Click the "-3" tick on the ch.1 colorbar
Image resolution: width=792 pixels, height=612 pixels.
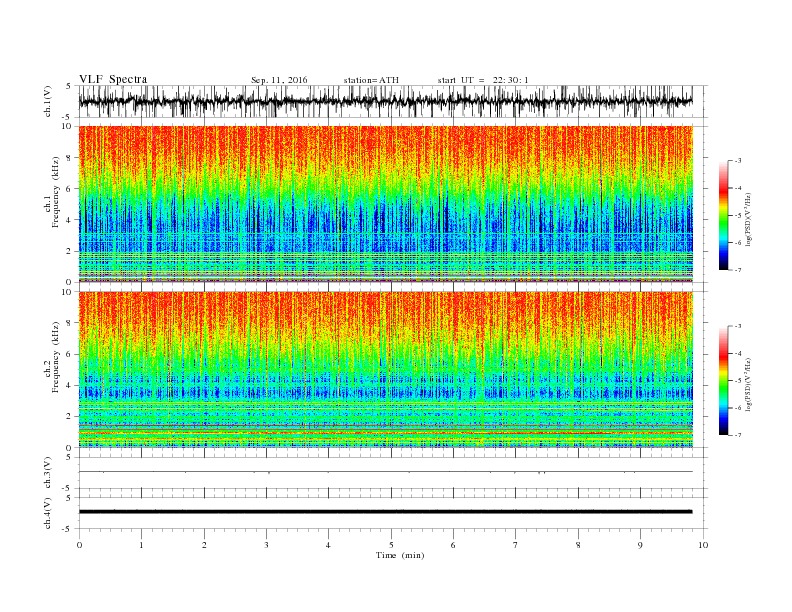[738, 161]
